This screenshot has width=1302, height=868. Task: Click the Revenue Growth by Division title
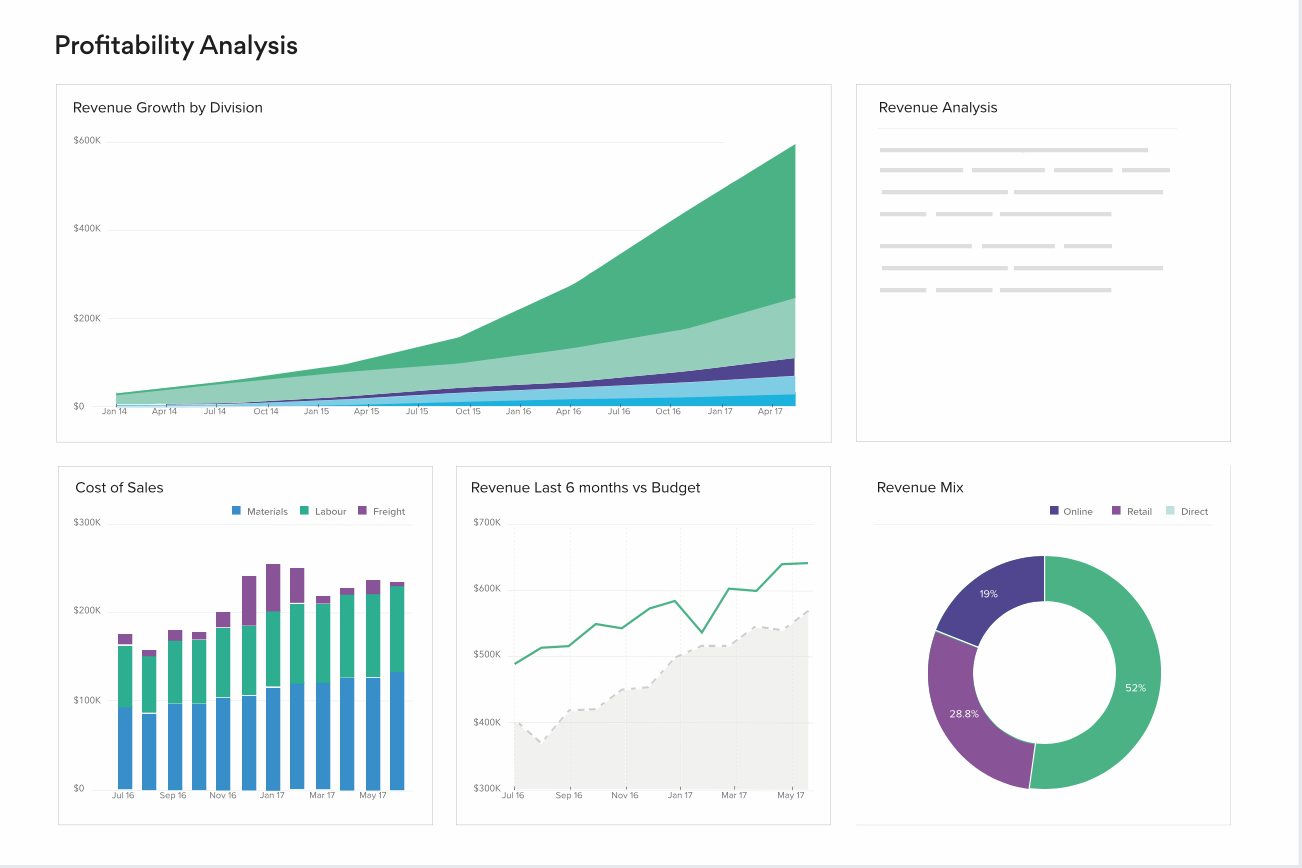[x=168, y=107]
